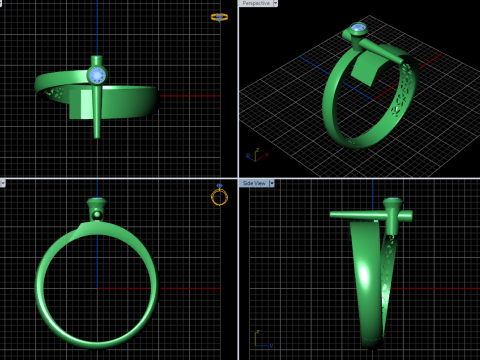
Task: Open the Side View dropdown arrow
Action: (272, 183)
